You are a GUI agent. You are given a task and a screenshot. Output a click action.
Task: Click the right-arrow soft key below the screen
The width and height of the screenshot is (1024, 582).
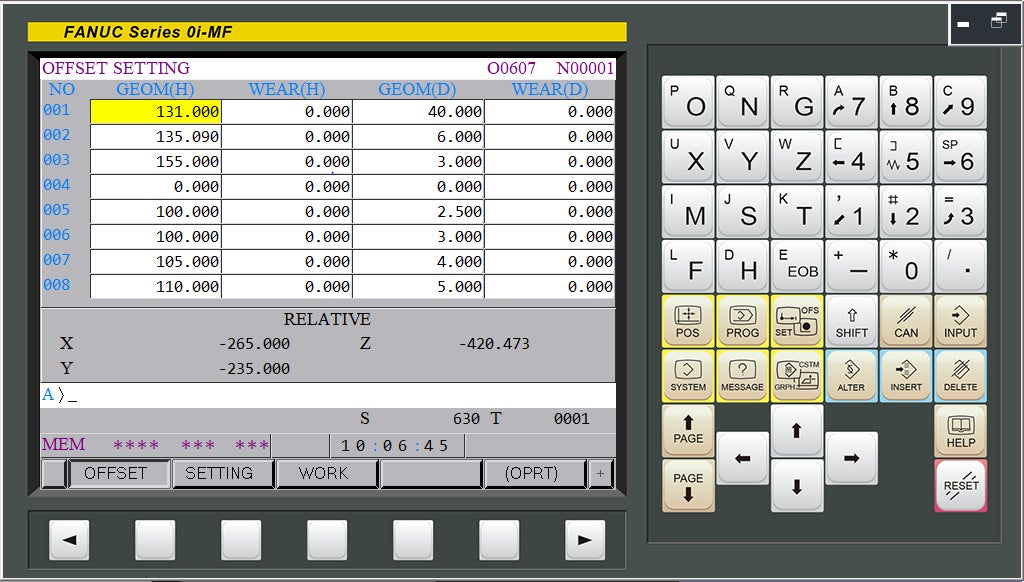584,540
